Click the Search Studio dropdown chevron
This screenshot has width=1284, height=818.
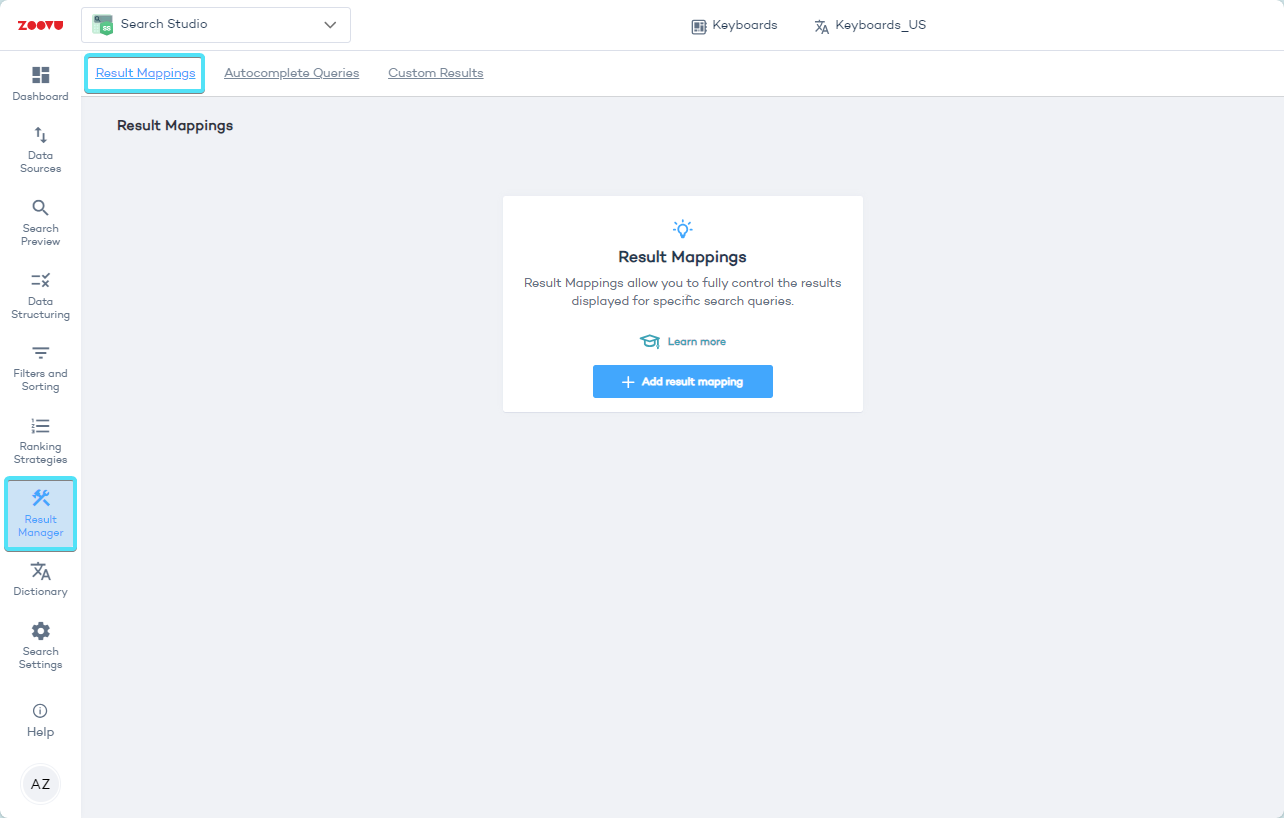tap(330, 25)
